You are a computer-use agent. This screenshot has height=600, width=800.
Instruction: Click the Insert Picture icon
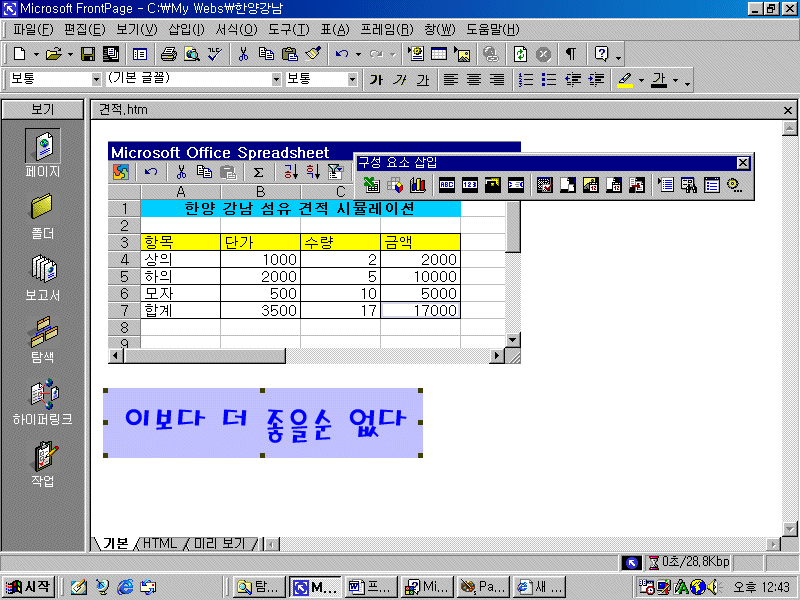tap(462, 54)
